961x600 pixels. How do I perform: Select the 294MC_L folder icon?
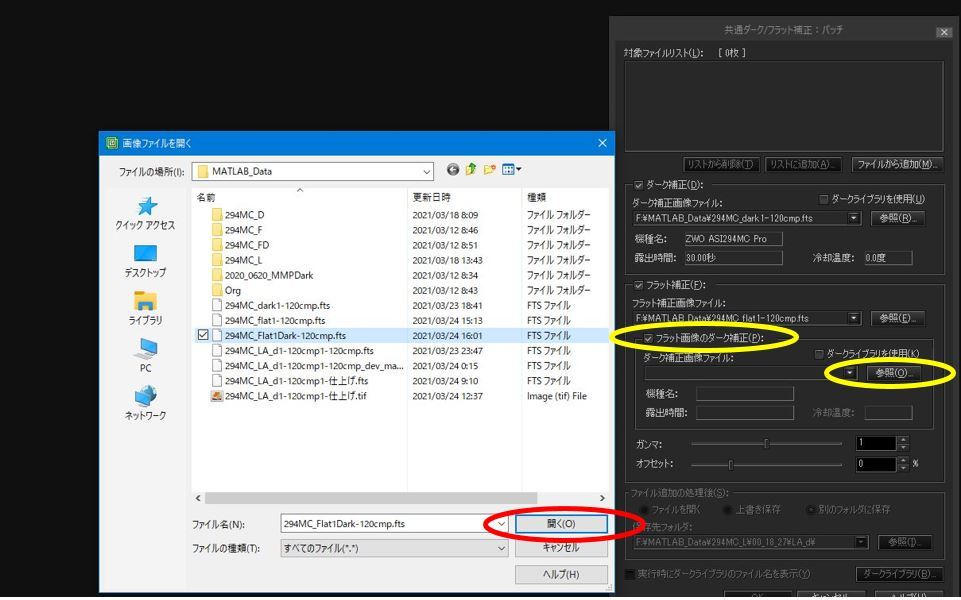click(216, 260)
